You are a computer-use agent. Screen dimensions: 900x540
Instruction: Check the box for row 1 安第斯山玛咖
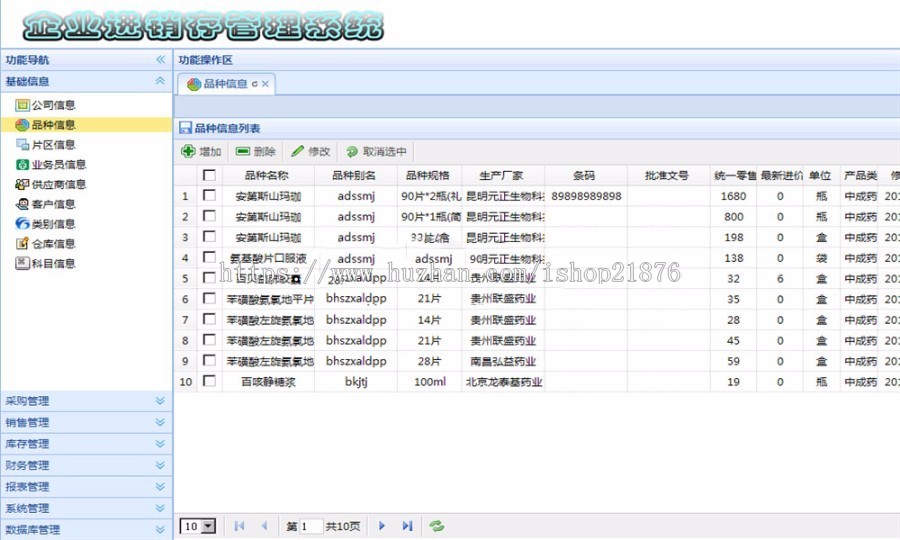[x=210, y=196]
